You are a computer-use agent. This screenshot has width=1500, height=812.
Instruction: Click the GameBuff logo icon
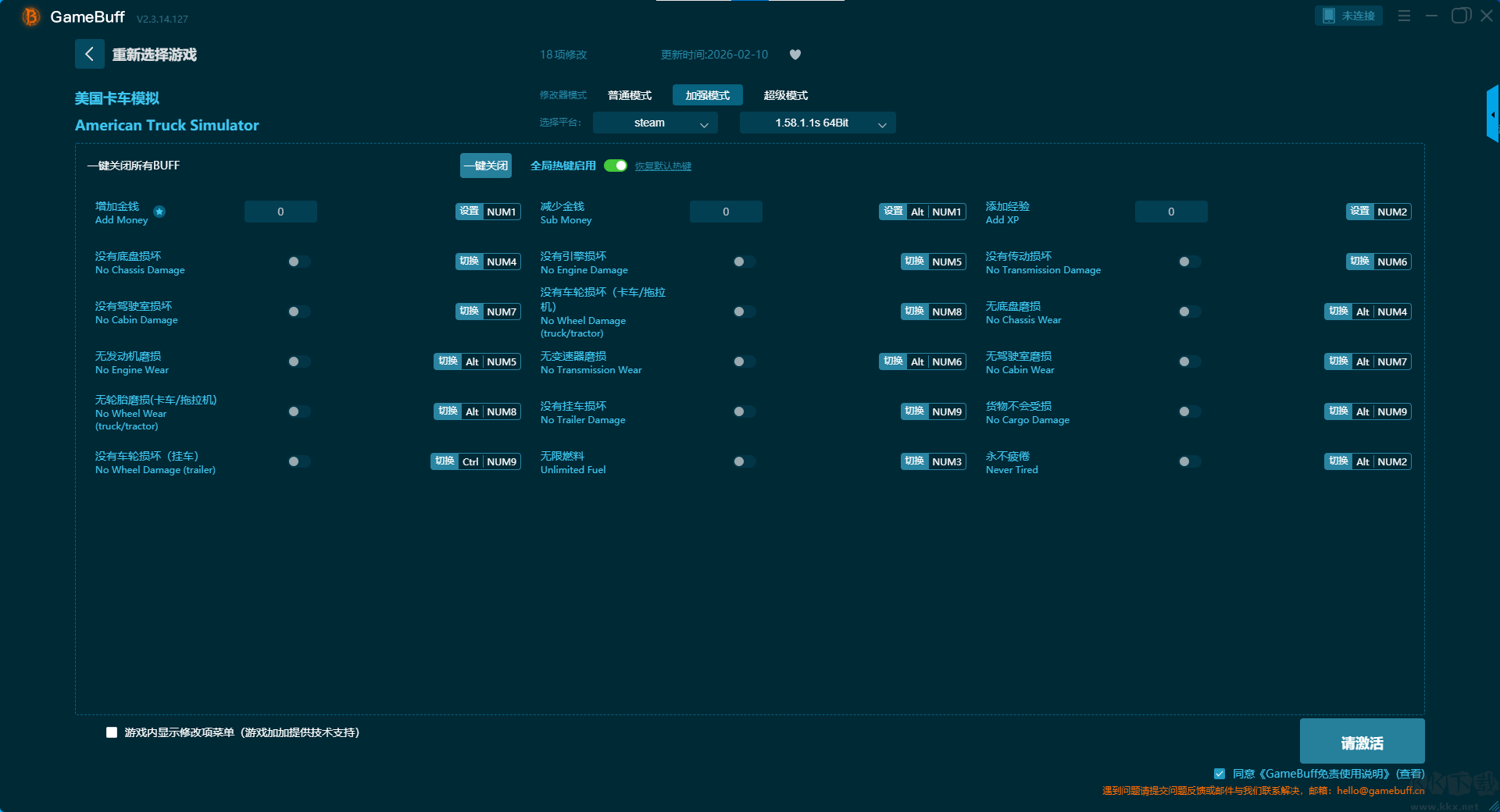click(x=30, y=16)
